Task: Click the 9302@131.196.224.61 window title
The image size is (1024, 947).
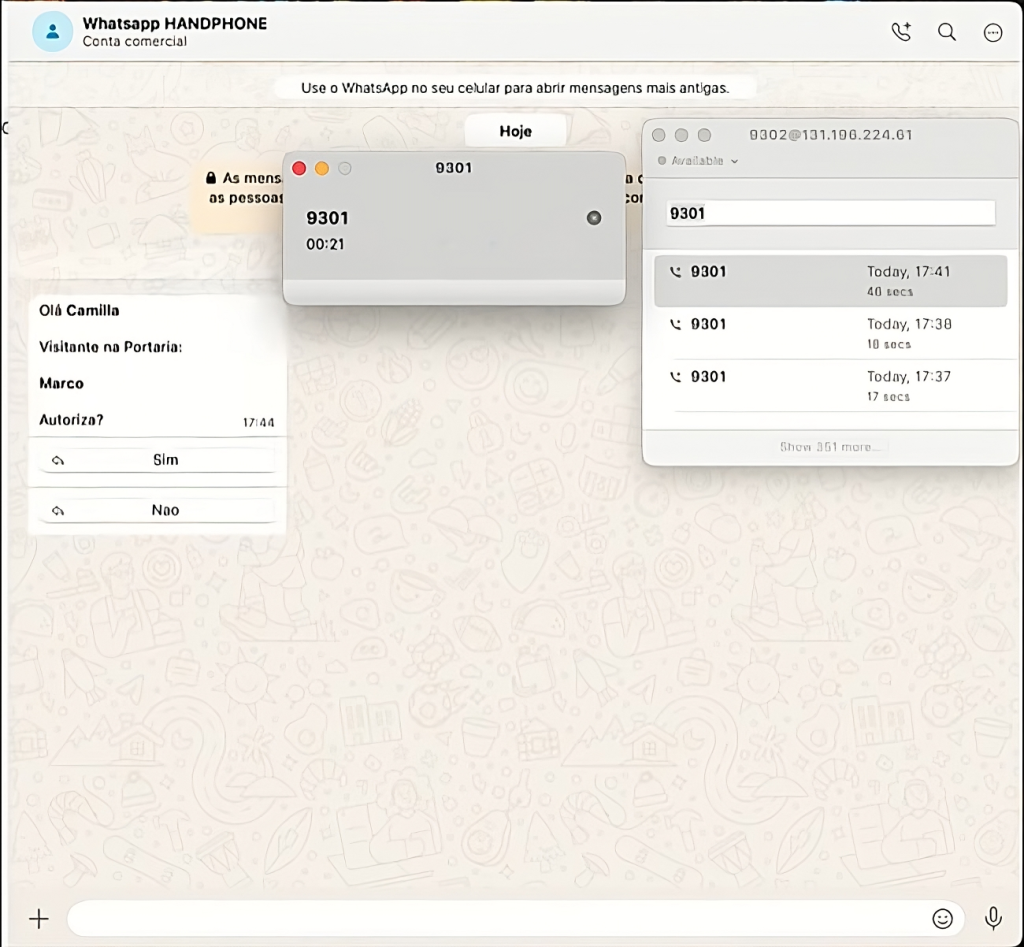Action: tap(830, 135)
